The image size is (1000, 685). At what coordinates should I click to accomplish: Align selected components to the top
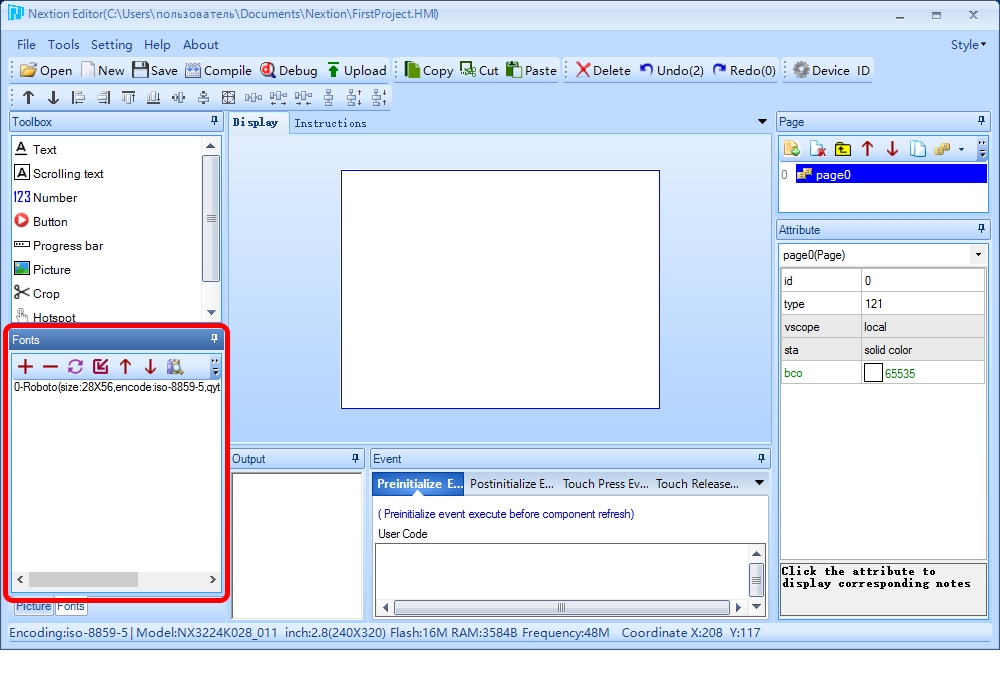tap(128, 98)
